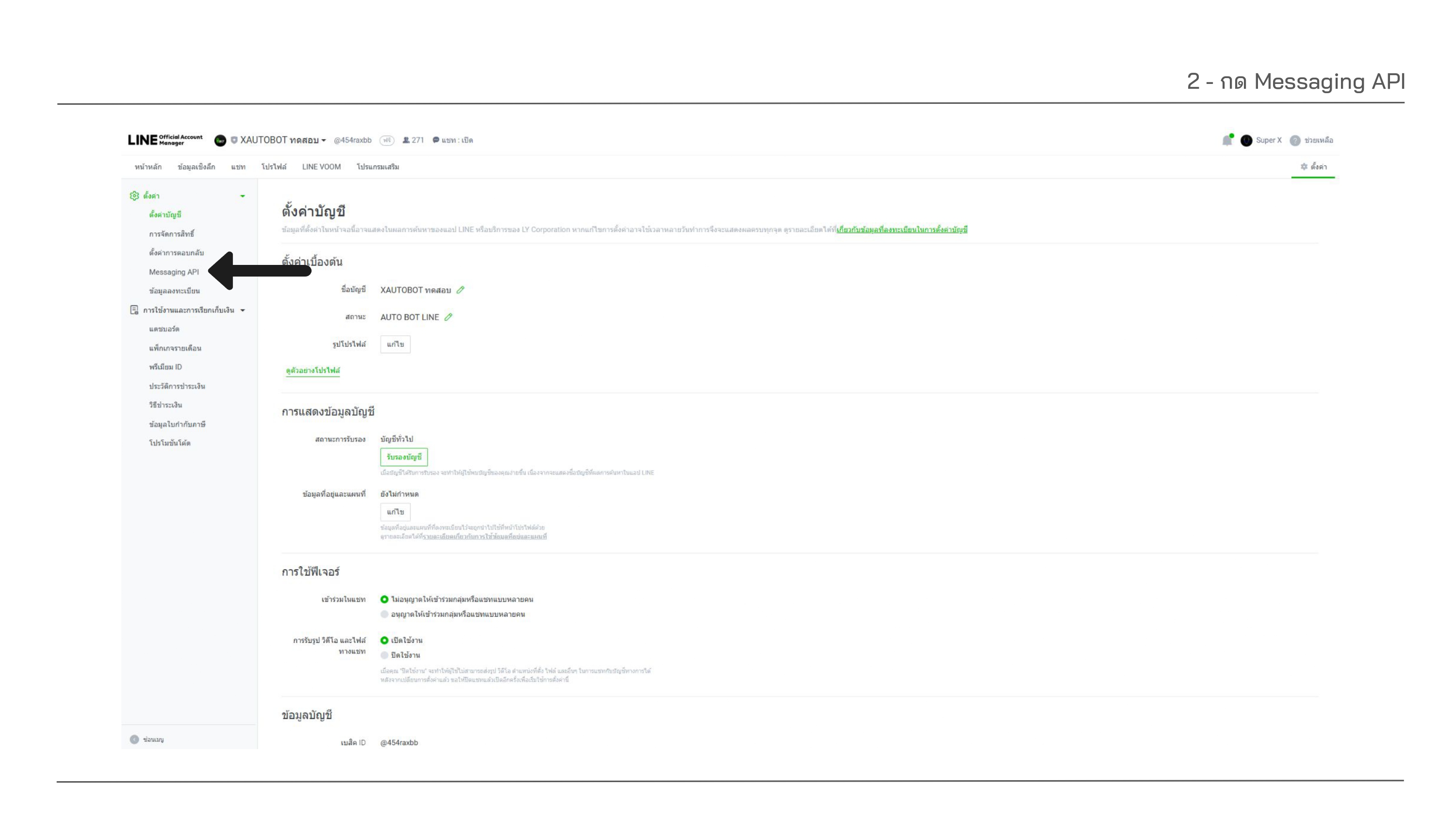This screenshot has width=1456, height=819.
Task: Click the help question mark icon
Action: 1295,141
